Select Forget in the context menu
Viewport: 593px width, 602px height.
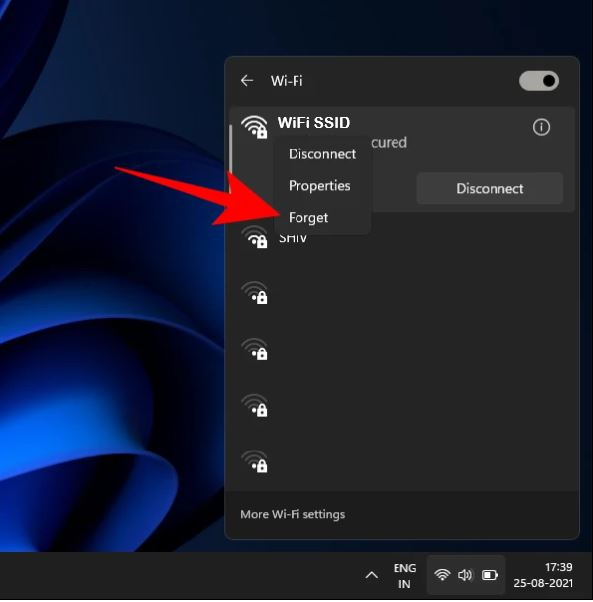pyautogui.click(x=308, y=218)
